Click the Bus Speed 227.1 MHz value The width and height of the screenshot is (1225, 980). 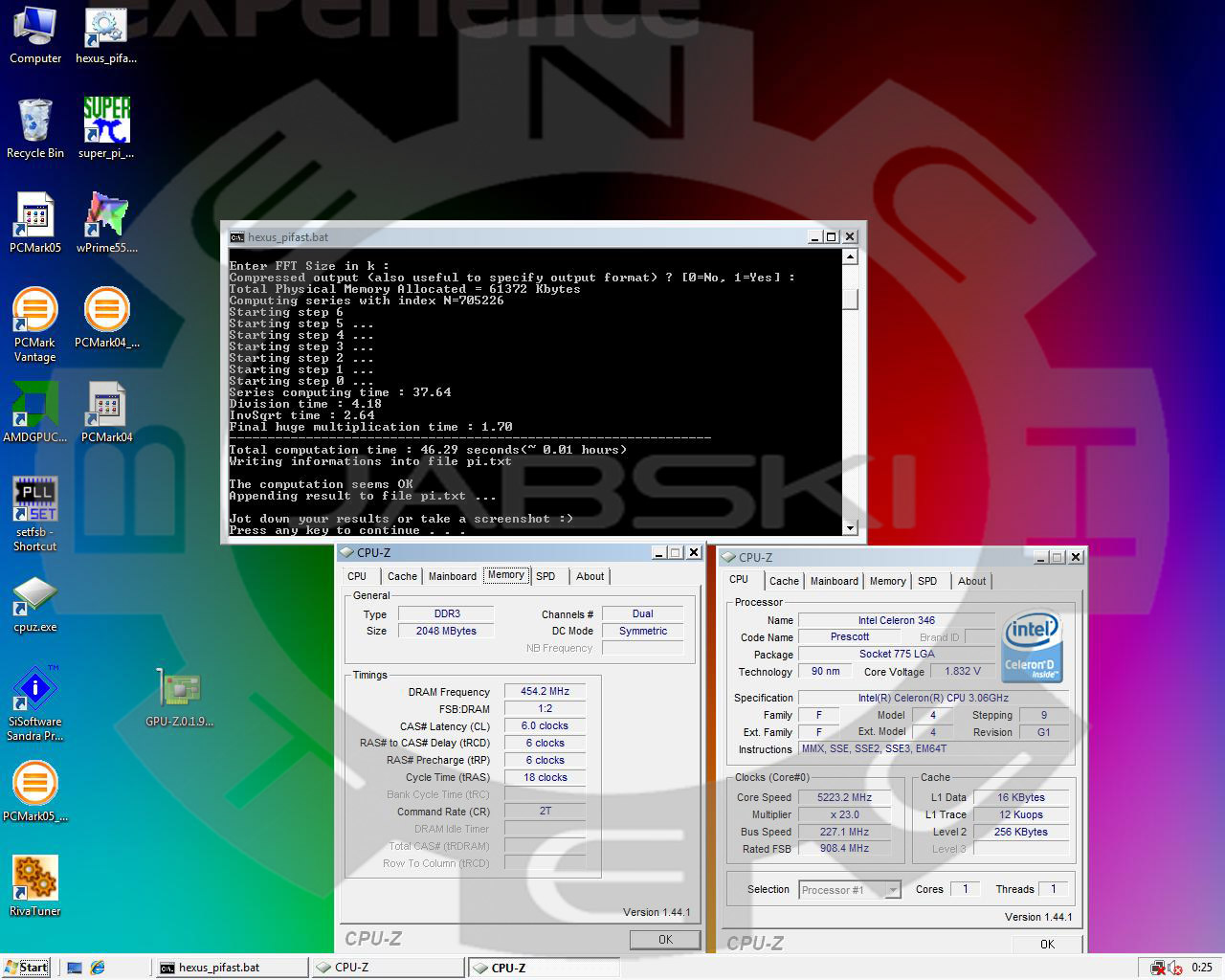[x=844, y=832]
